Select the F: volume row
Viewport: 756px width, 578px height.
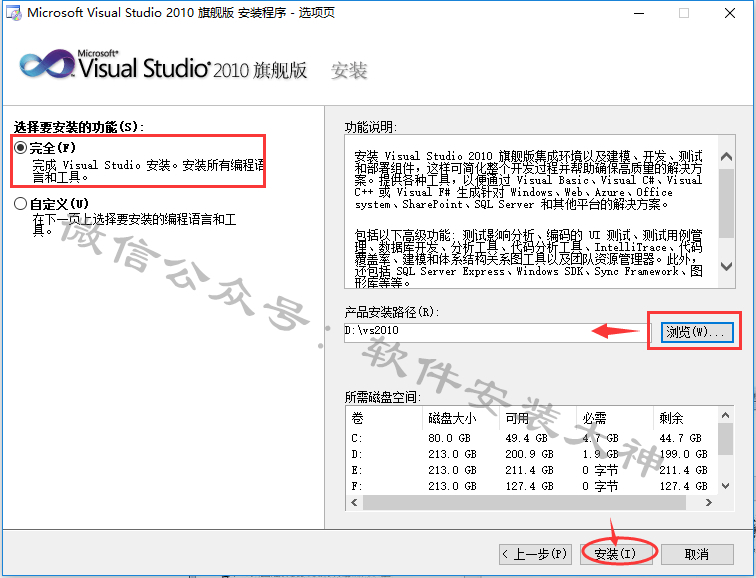coord(532,485)
